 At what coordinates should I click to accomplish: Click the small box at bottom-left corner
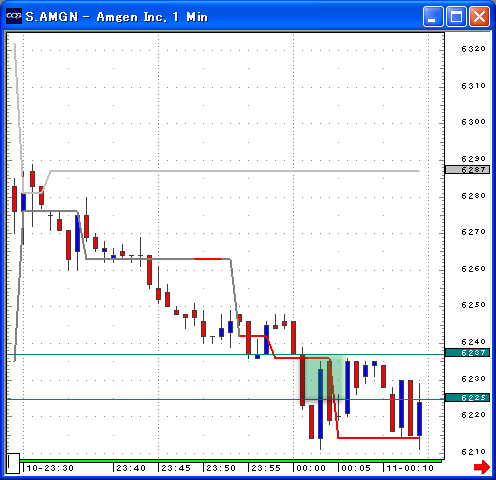[x=13, y=463]
